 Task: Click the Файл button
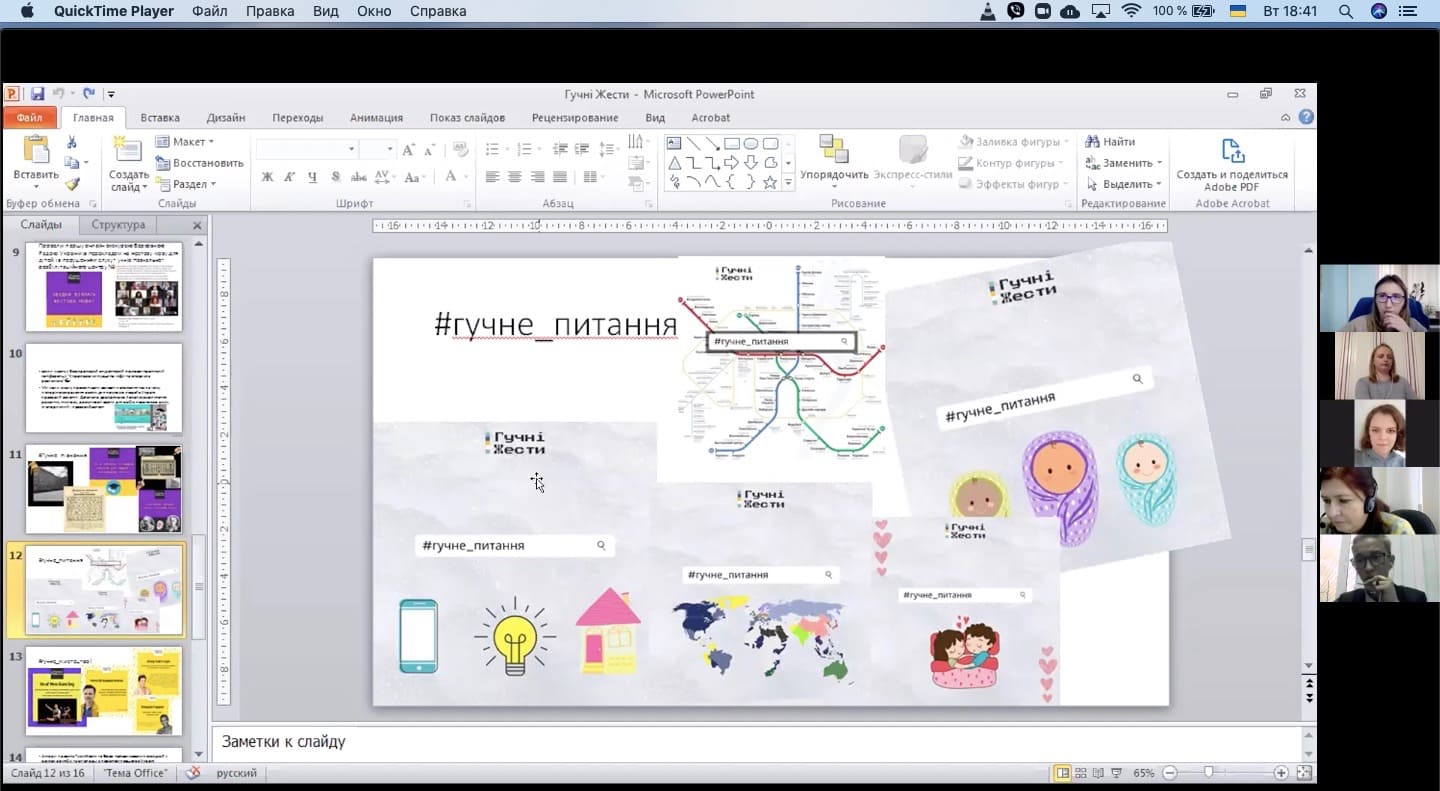click(x=29, y=118)
